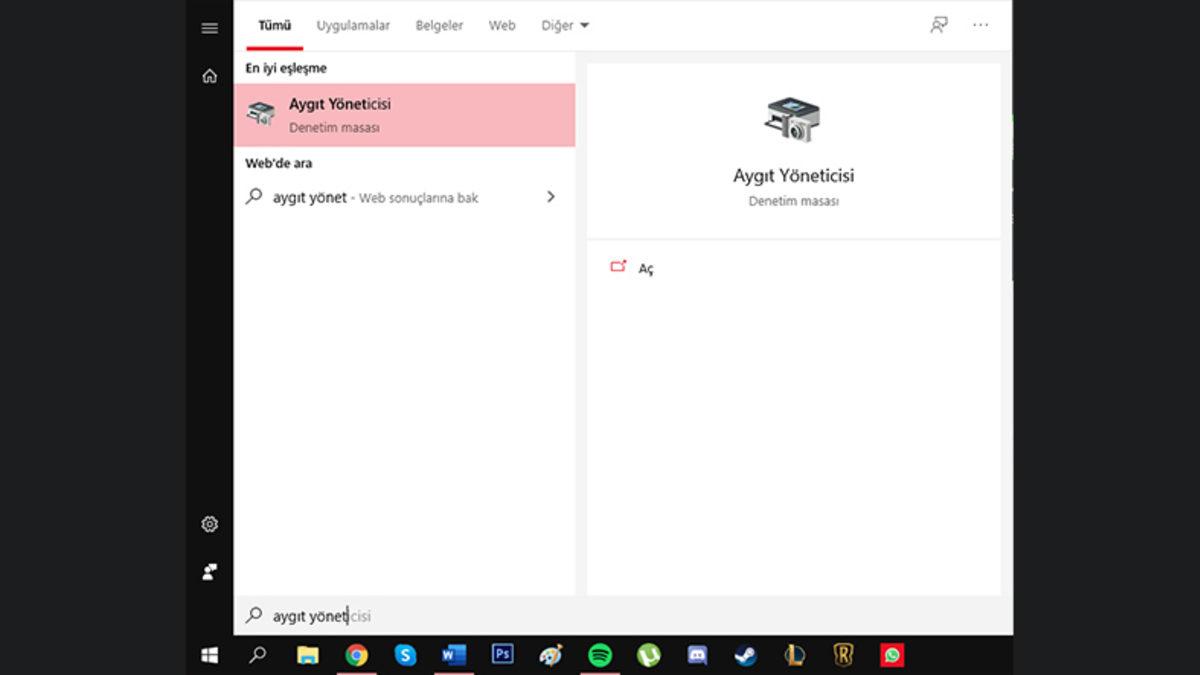Expand the Diğer dropdown
Image resolution: width=1200 pixels, height=675 pixels.
pyautogui.click(x=565, y=26)
